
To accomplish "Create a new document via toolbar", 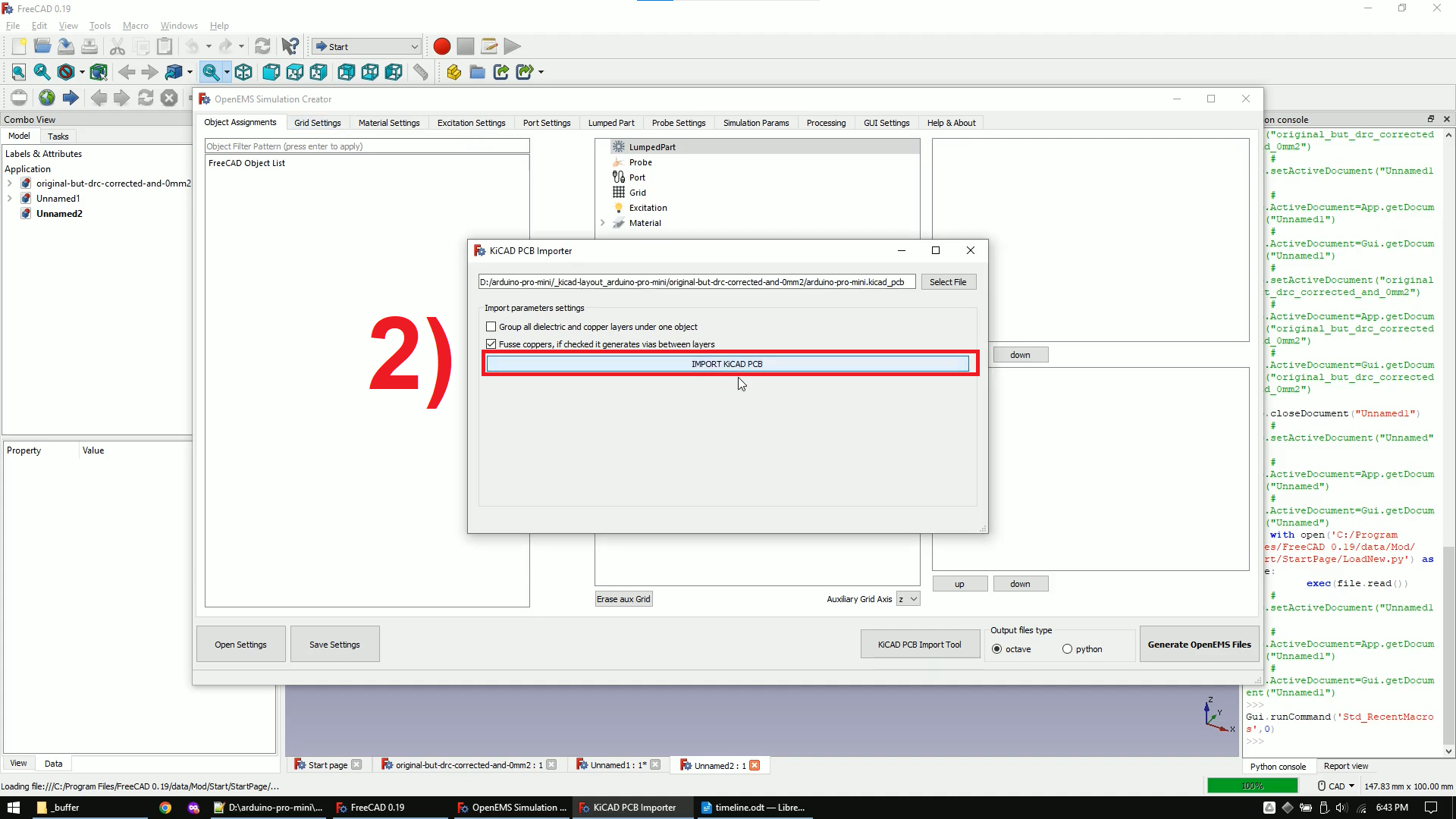I will [x=19, y=46].
